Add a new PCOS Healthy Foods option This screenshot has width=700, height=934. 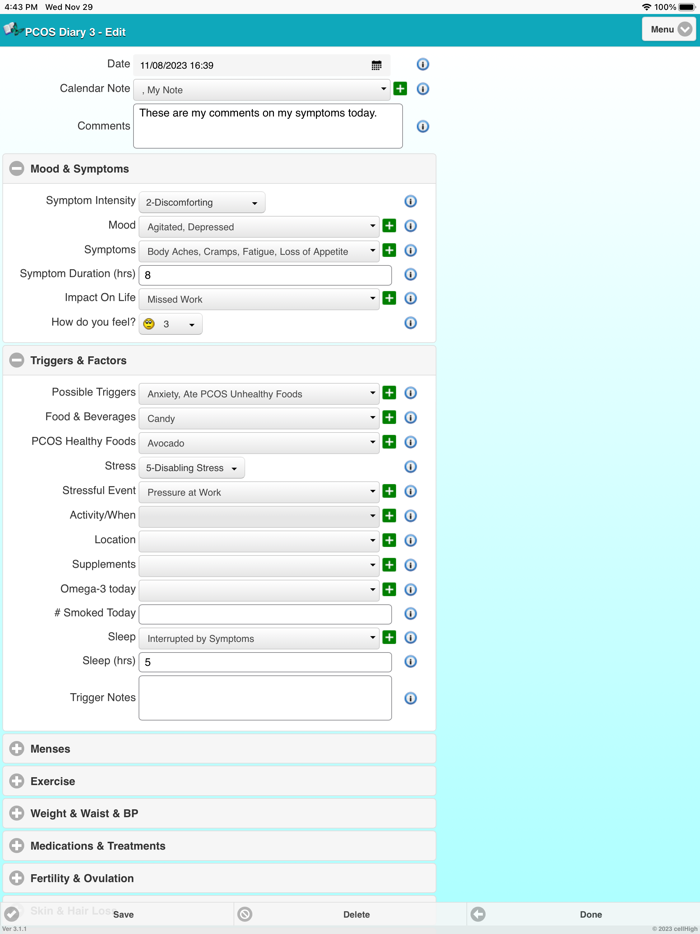point(389,441)
